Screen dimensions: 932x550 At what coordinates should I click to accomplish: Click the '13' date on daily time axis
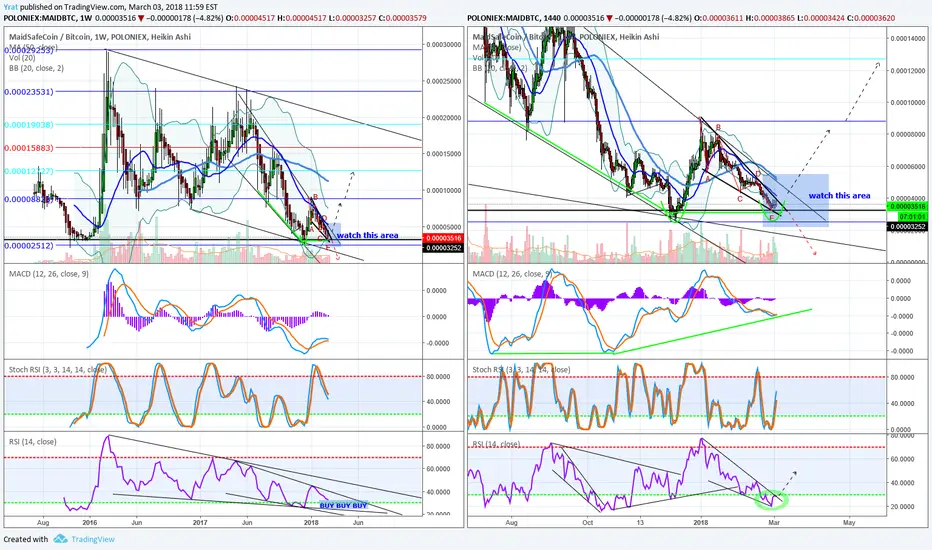coord(640,523)
